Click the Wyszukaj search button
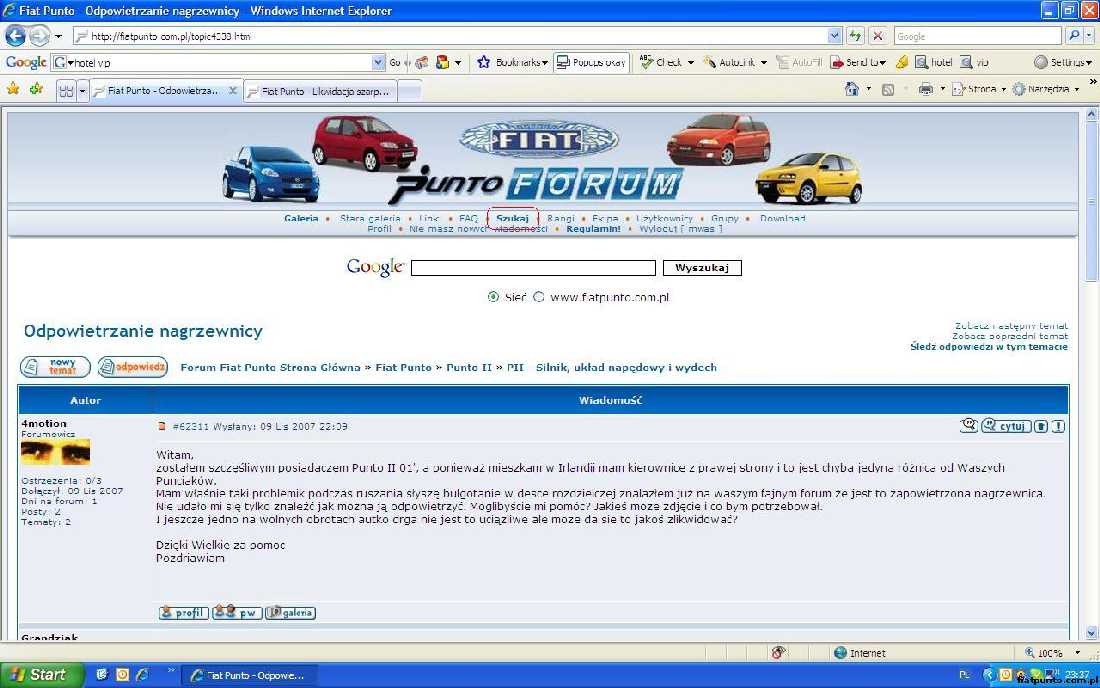 702,268
